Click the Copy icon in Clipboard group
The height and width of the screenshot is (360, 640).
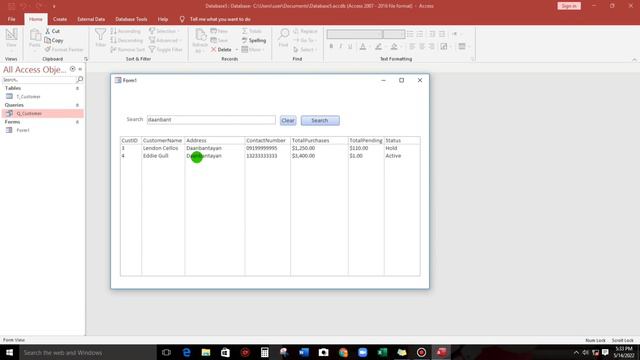(48, 40)
